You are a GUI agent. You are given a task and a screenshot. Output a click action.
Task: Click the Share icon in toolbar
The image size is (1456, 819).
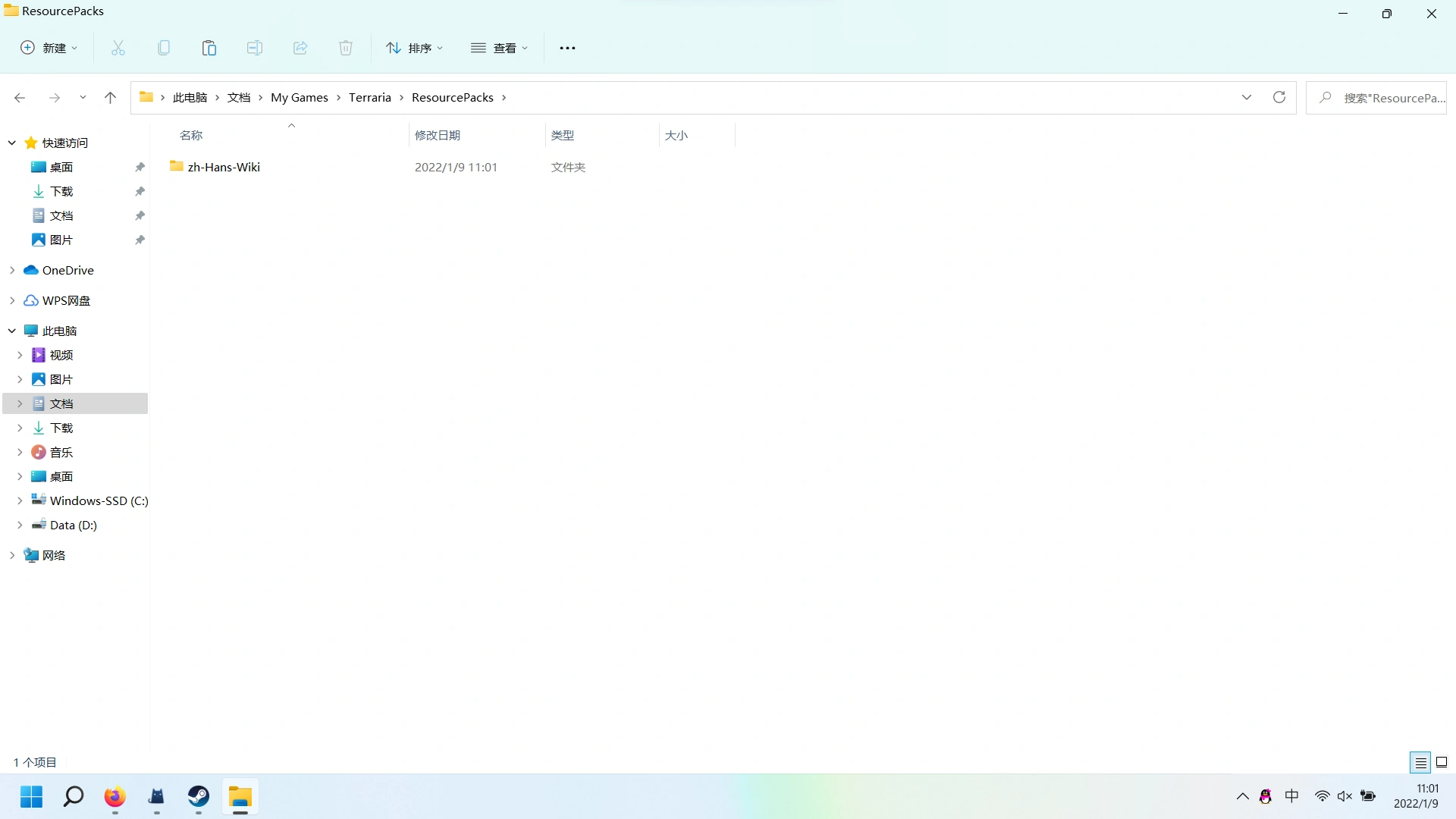(300, 48)
